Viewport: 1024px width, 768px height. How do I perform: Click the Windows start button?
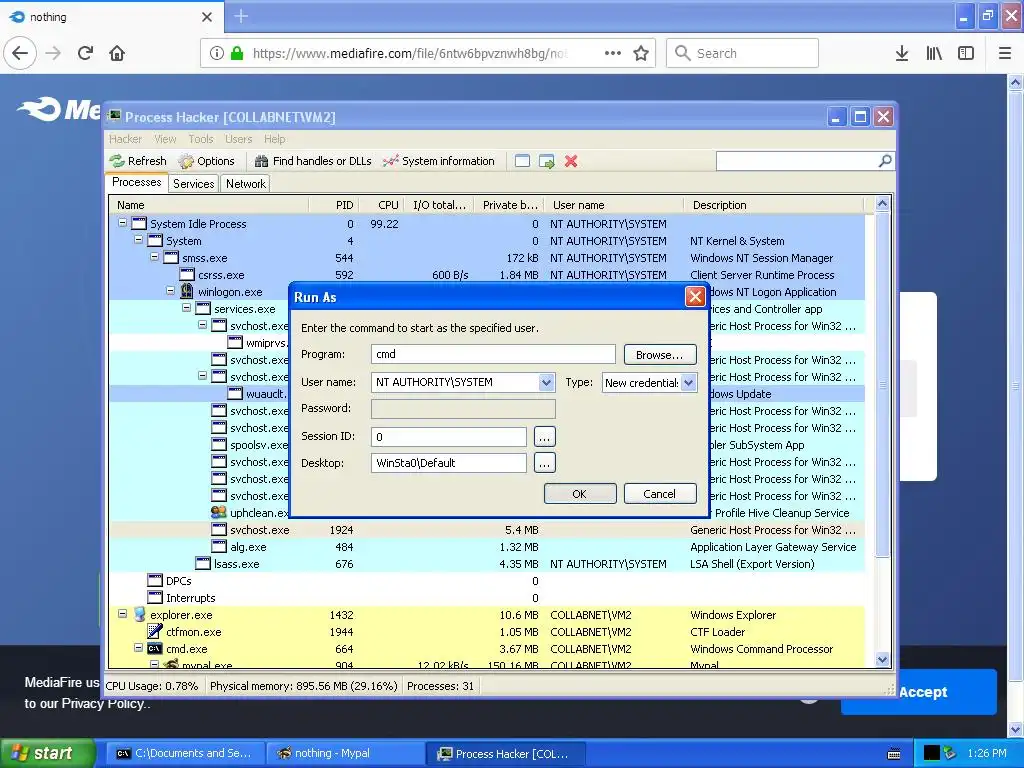pyautogui.click(x=47, y=754)
